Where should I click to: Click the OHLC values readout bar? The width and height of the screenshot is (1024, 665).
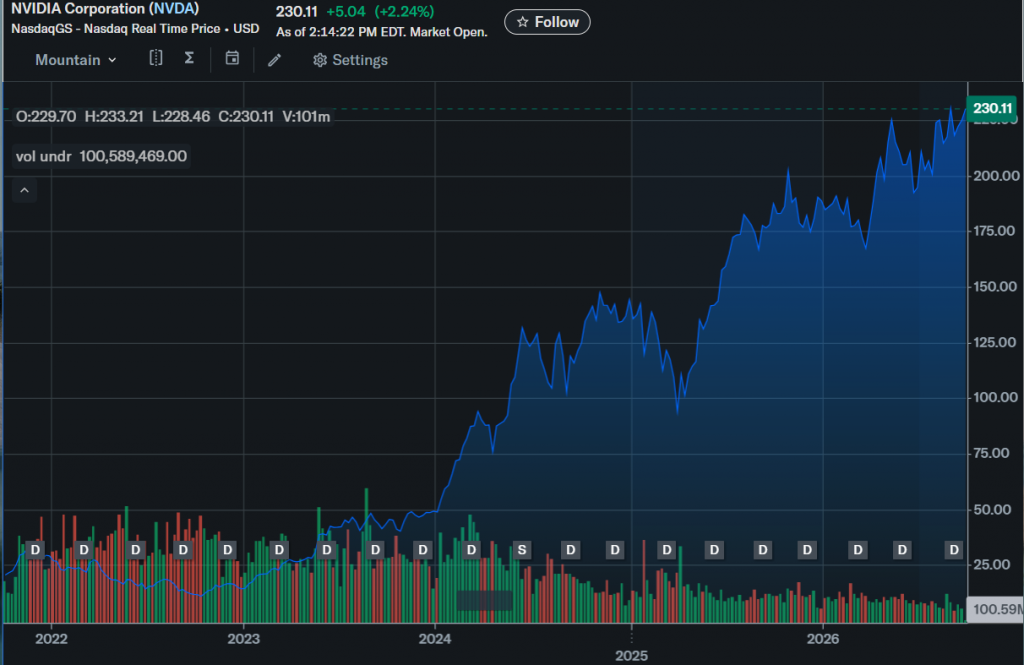173,117
